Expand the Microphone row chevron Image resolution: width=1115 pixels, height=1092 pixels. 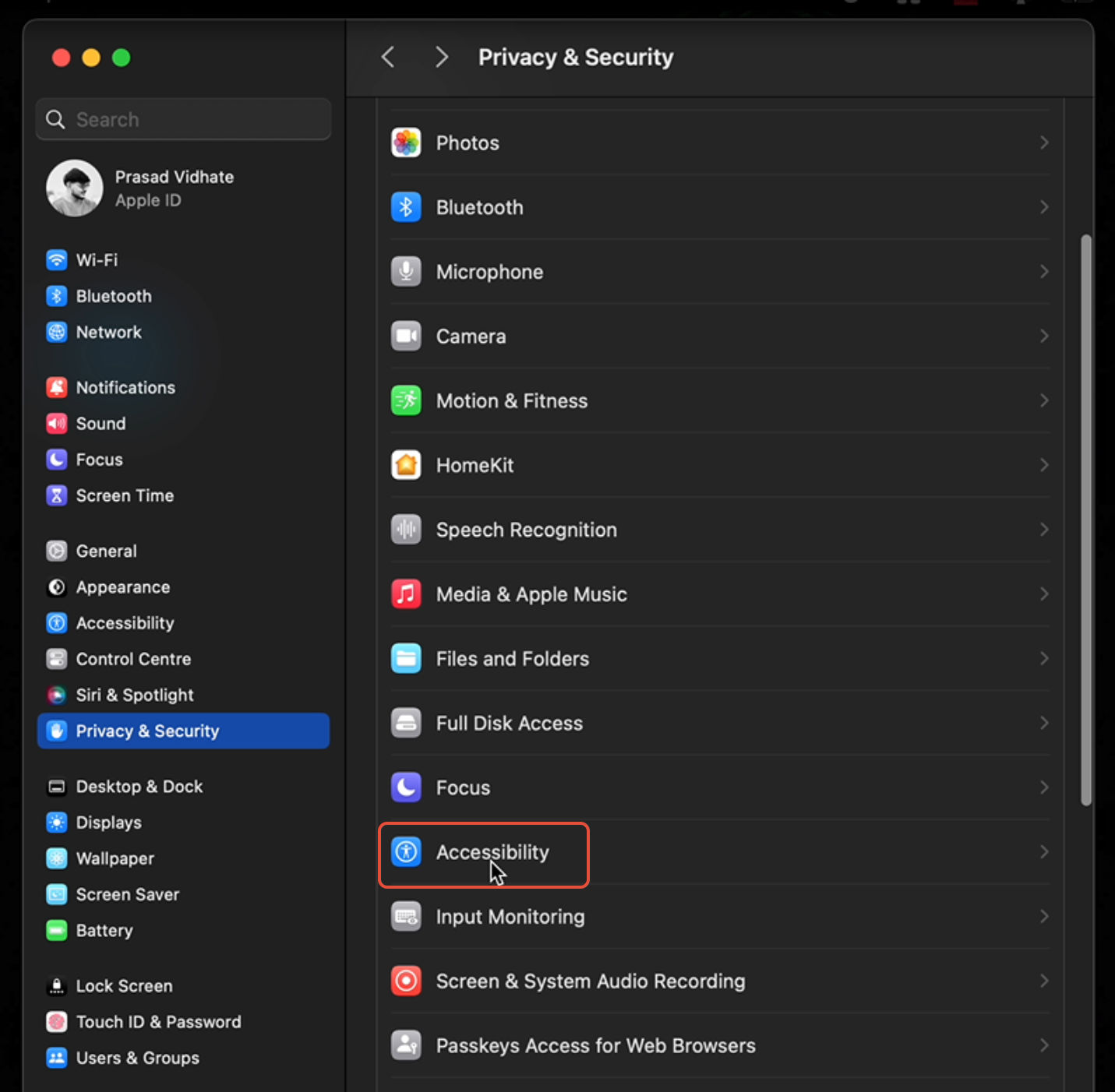1044,272
